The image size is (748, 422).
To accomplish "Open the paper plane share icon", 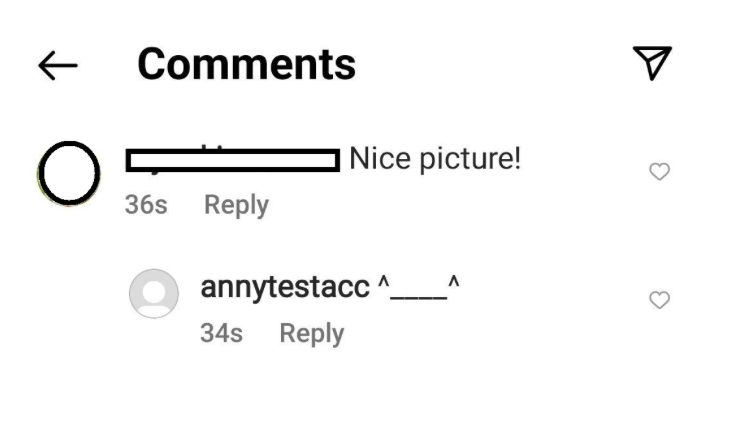I will [652, 63].
